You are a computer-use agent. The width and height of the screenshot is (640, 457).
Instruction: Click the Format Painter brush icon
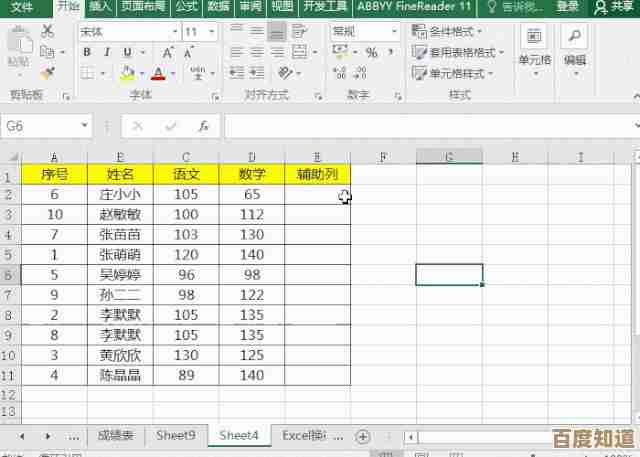pyautogui.click(x=49, y=74)
